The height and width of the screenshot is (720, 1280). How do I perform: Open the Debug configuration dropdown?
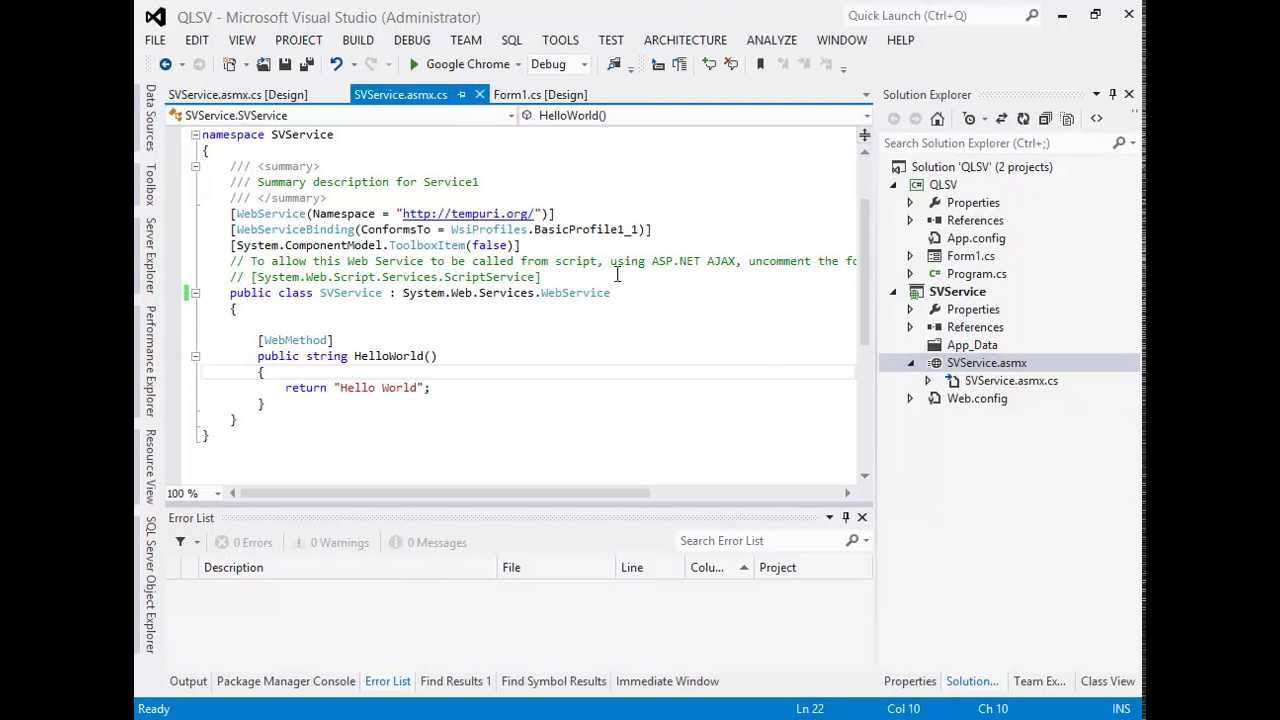point(584,64)
